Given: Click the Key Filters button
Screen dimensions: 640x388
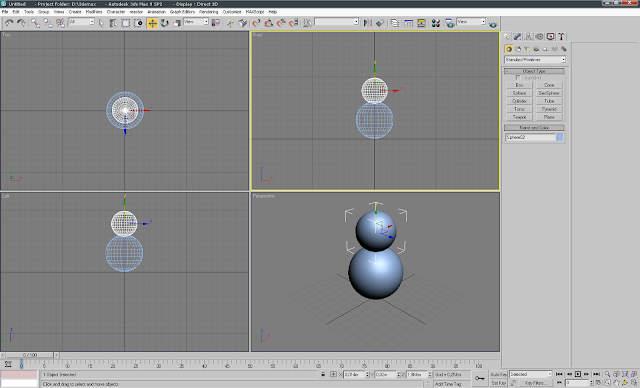Looking at the screenshot, I should 535,383.
